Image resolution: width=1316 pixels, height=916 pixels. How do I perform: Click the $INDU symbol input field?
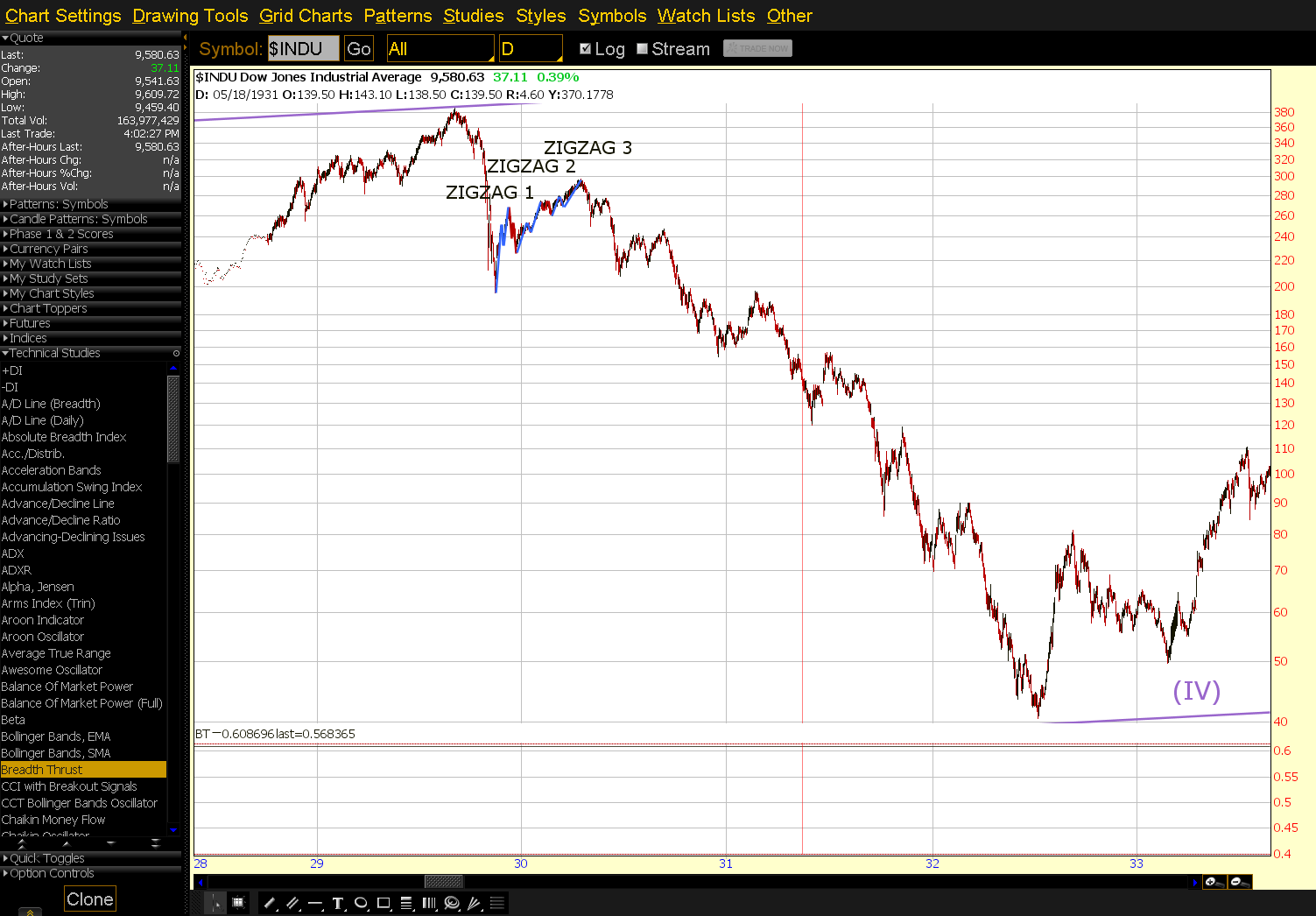pyautogui.click(x=303, y=49)
